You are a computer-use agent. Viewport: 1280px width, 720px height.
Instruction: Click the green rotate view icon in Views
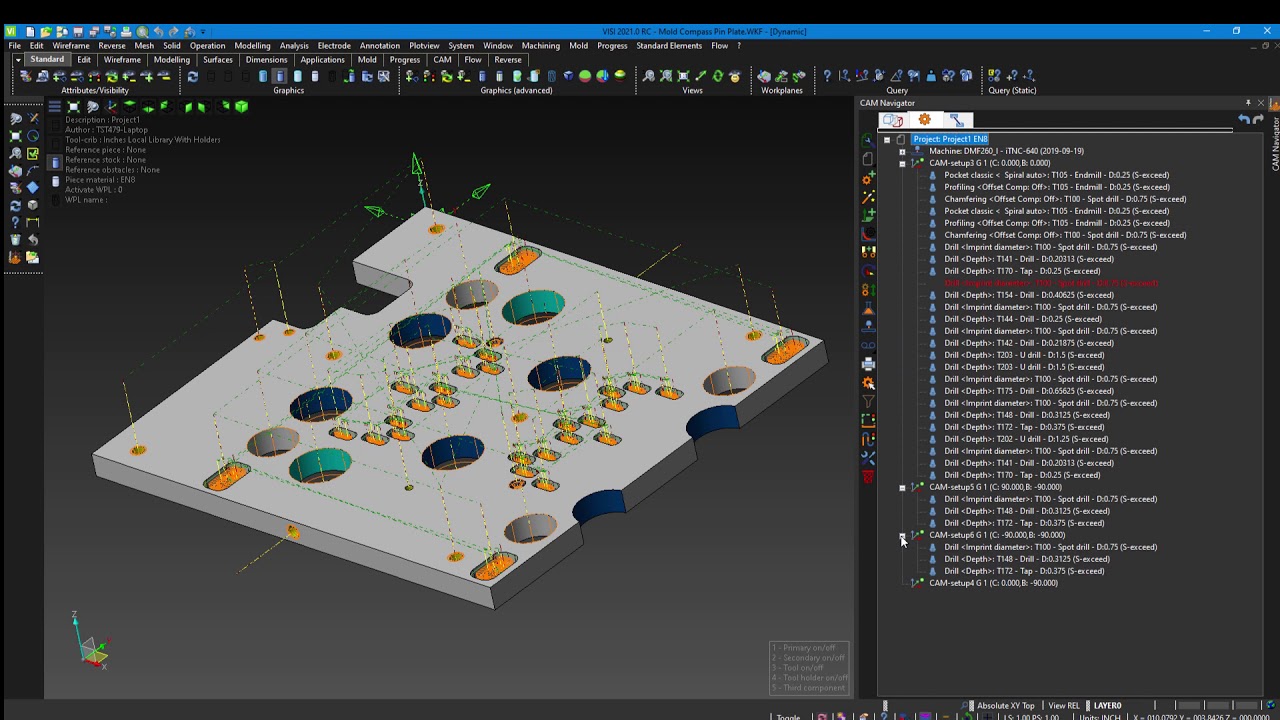coord(717,76)
